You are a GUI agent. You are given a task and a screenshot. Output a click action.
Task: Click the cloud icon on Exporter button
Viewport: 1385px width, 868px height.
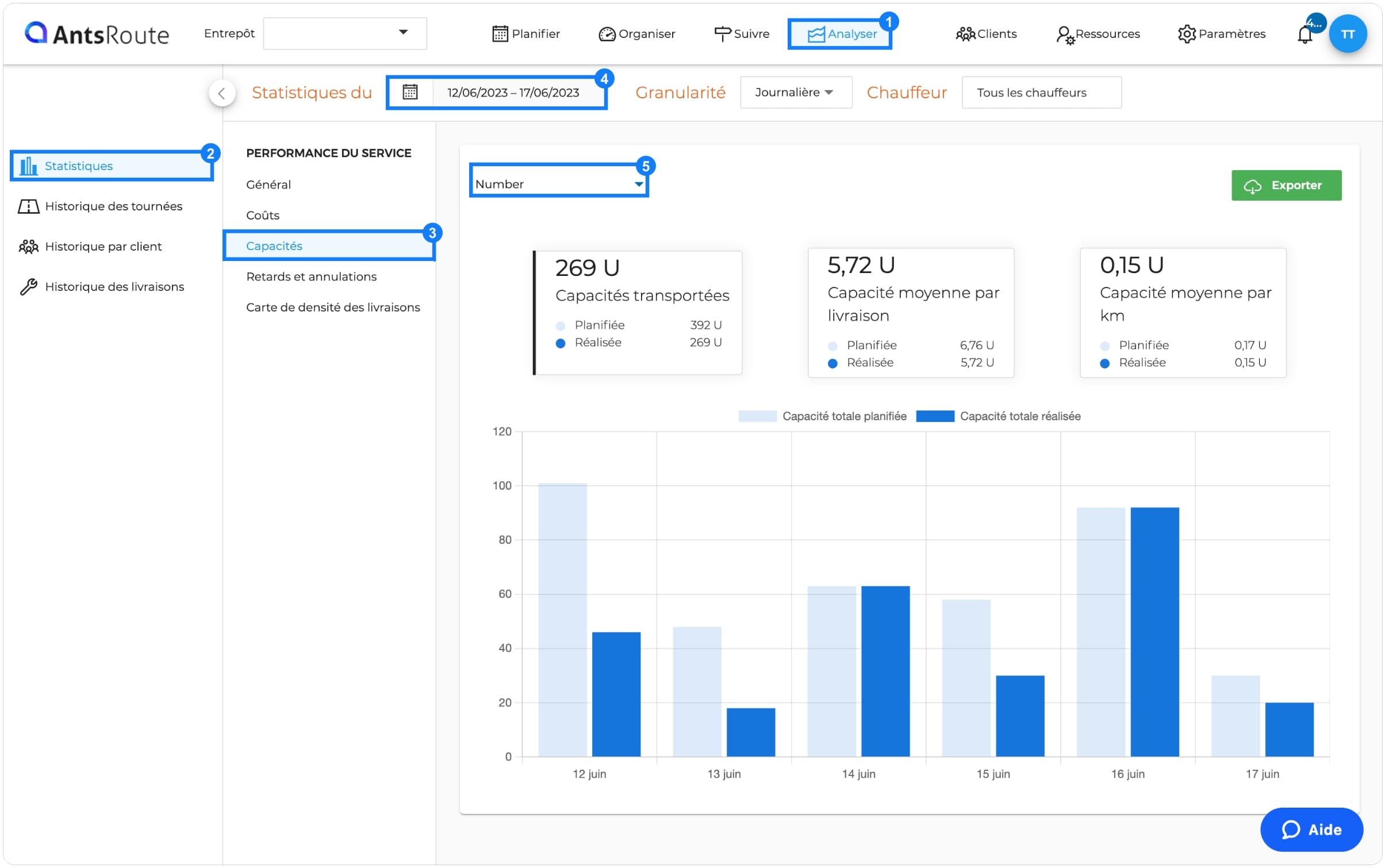click(x=1252, y=186)
